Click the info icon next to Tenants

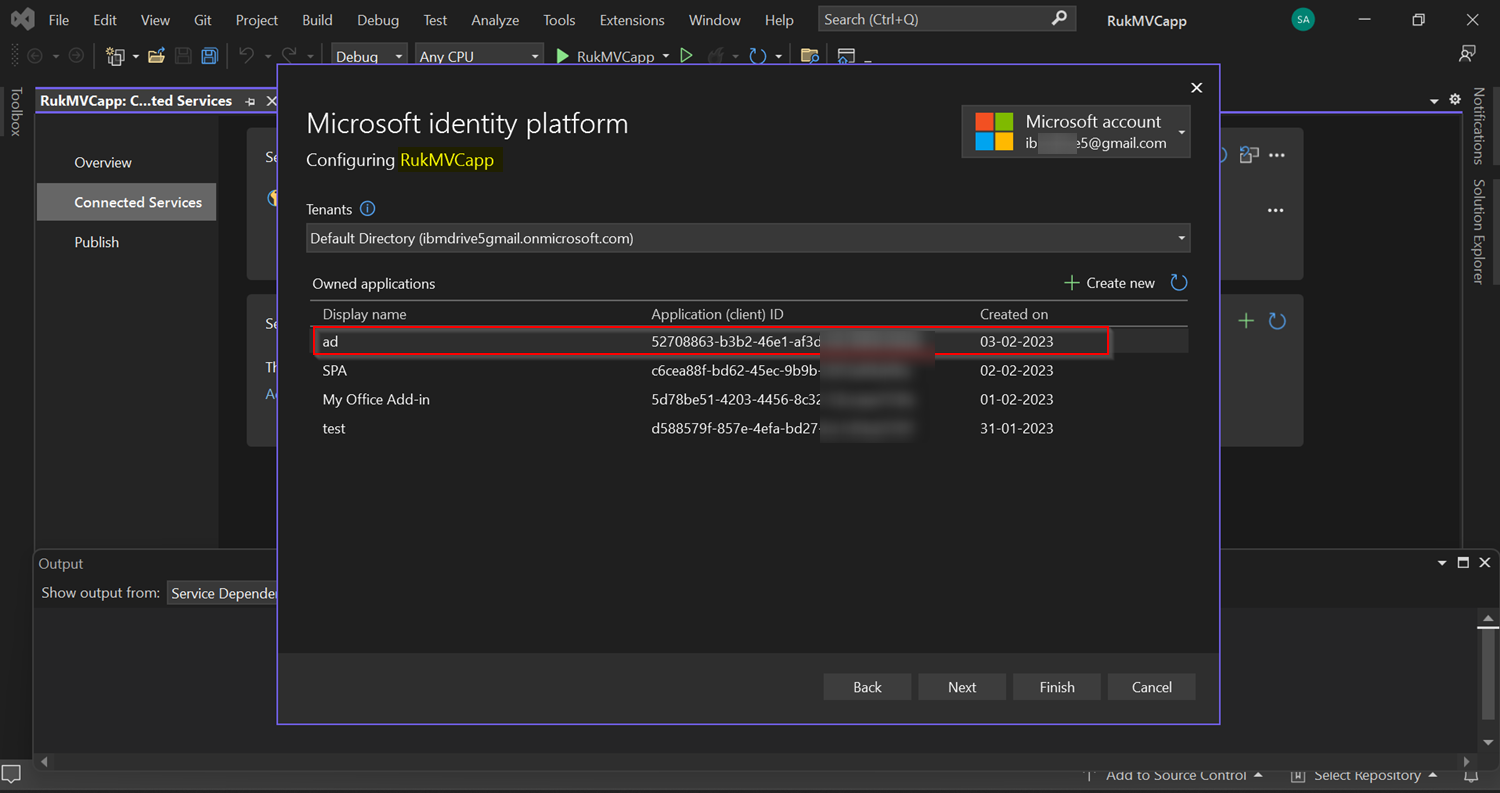pyautogui.click(x=367, y=209)
